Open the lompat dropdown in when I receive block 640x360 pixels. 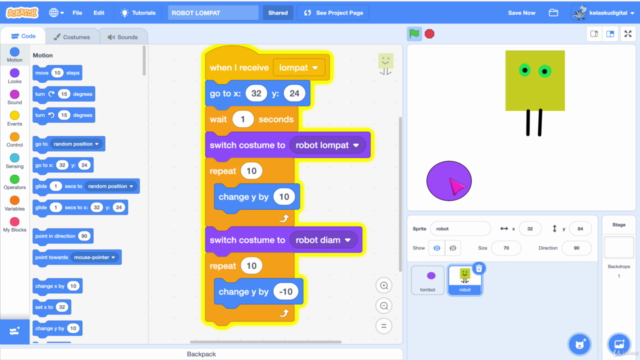tap(299, 68)
